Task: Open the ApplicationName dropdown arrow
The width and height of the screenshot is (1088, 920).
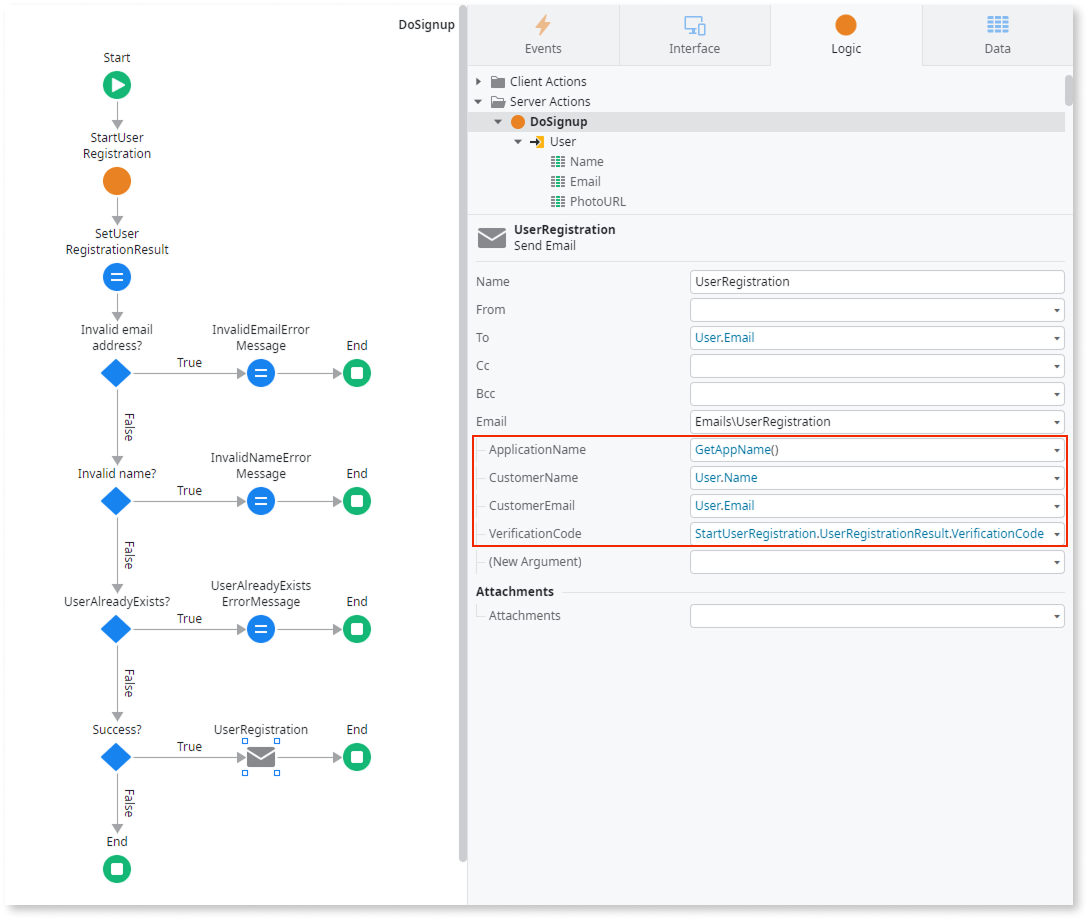Action: (x=1057, y=450)
